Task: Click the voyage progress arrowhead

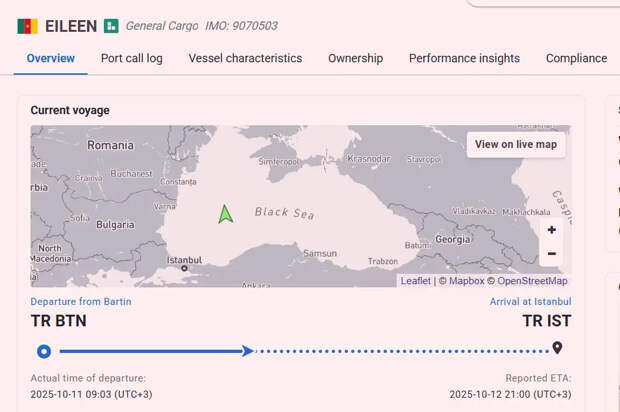Action: 247,351
